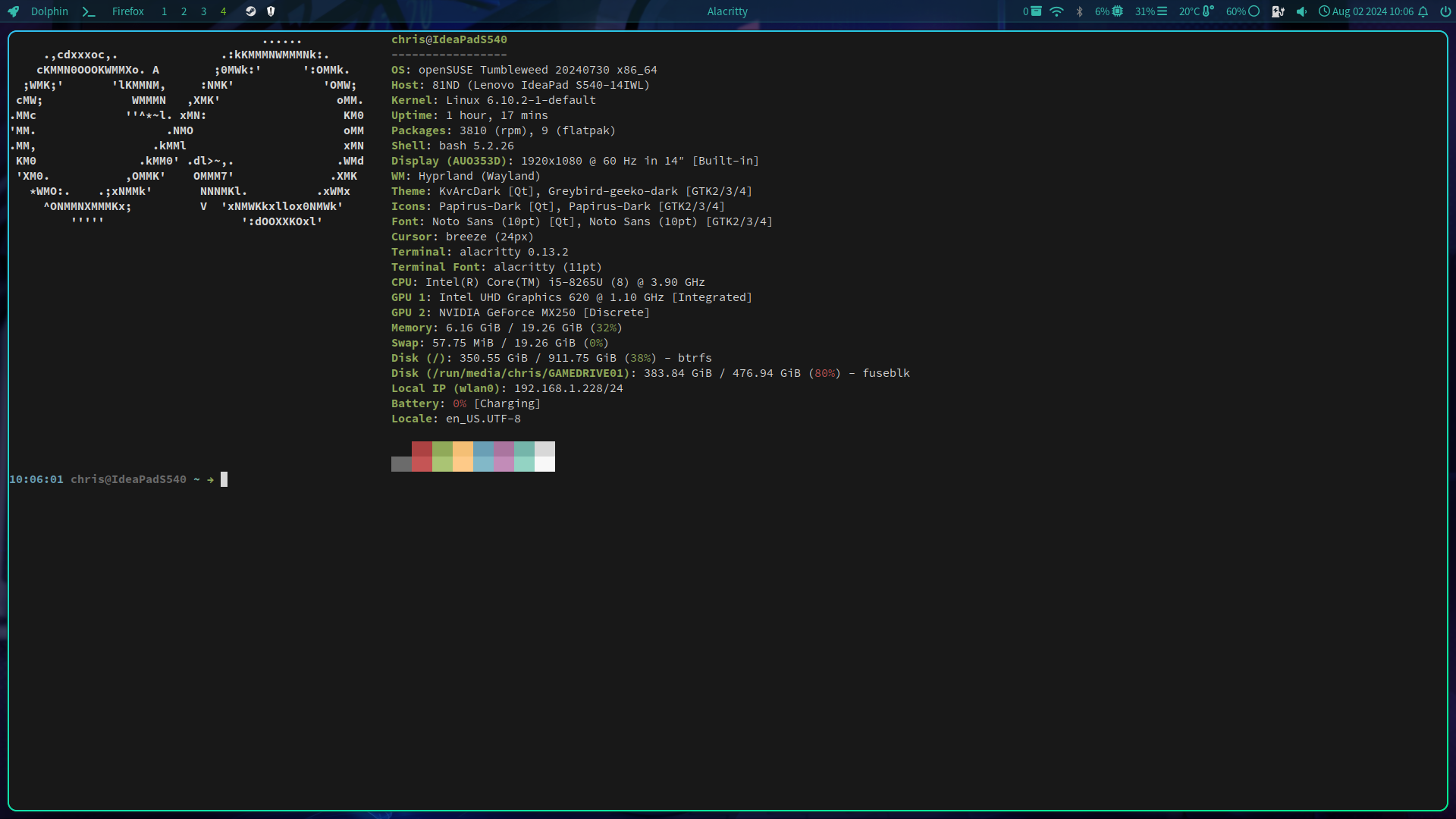Click the Disk GAMEDRIVE01 usage line
This screenshot has width=1456, height=819.
[x=651, y=373]
